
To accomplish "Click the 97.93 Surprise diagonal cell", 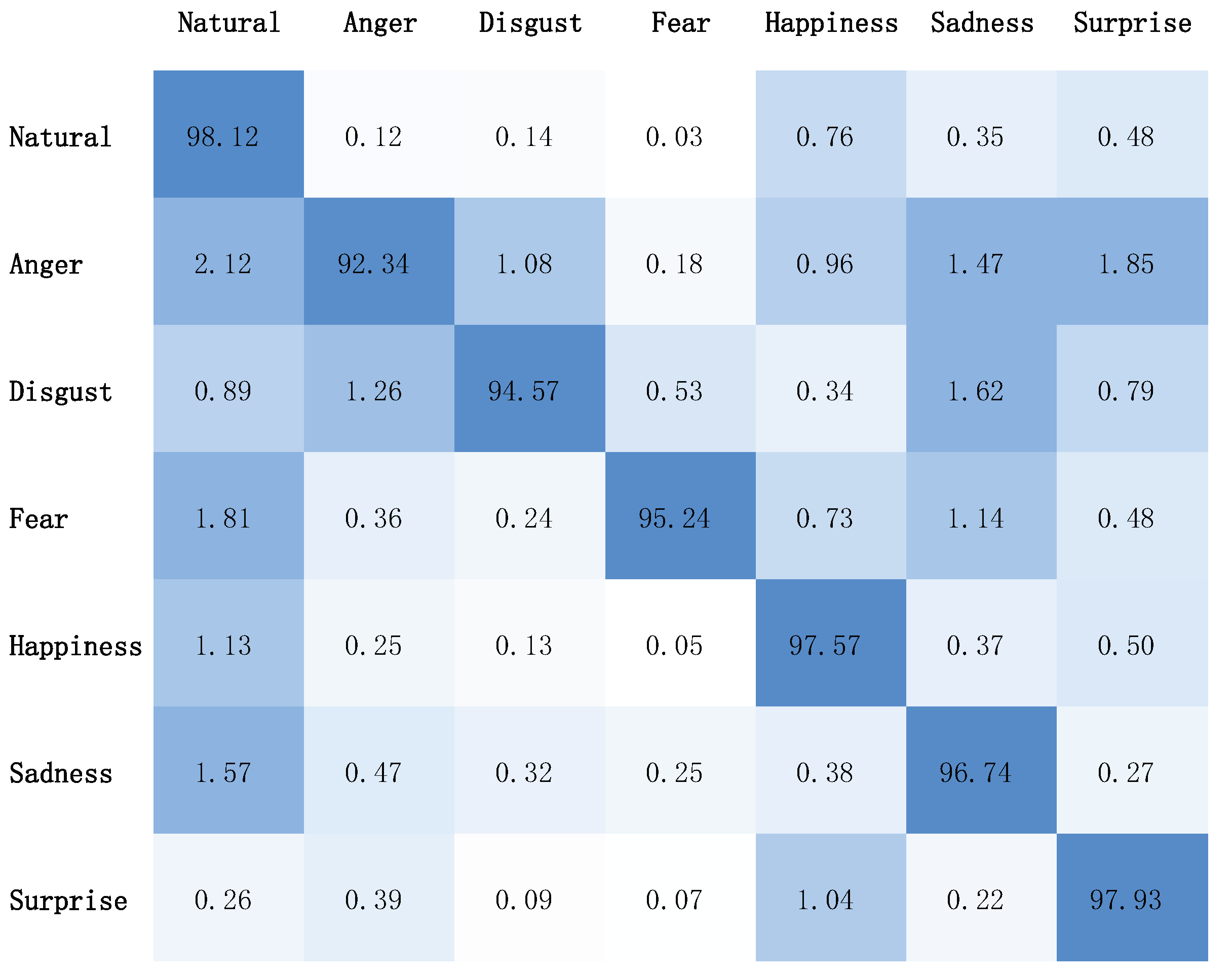I will (x=1131, y=898).
